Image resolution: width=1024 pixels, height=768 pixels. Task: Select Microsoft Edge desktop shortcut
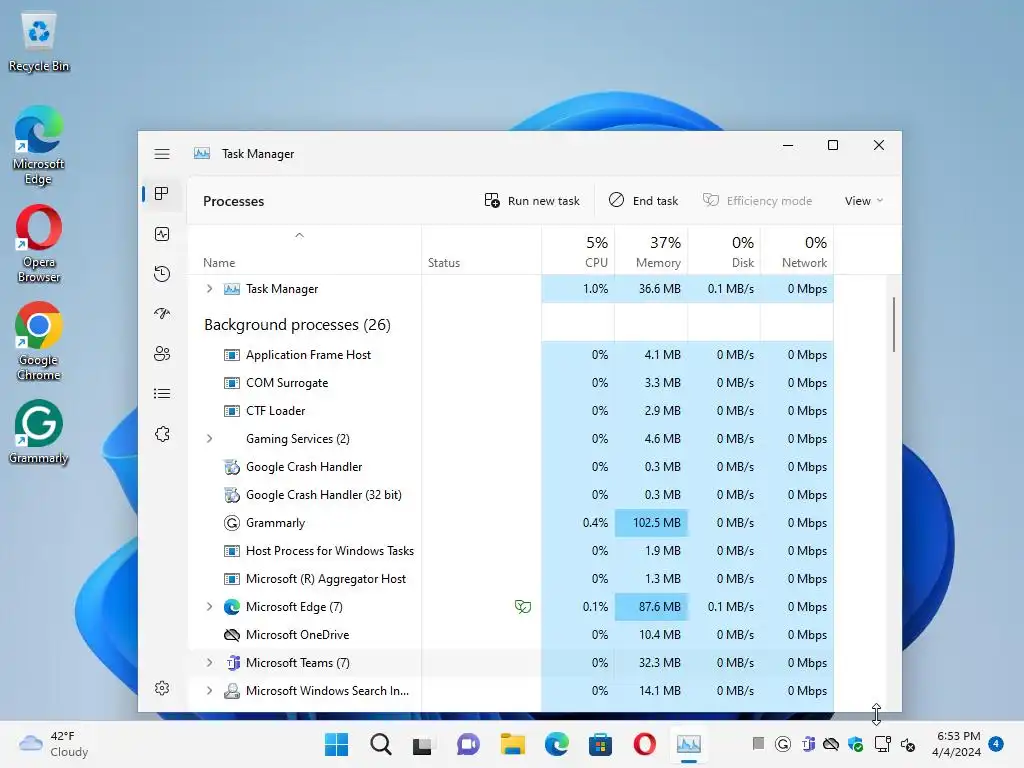point(39,146)
